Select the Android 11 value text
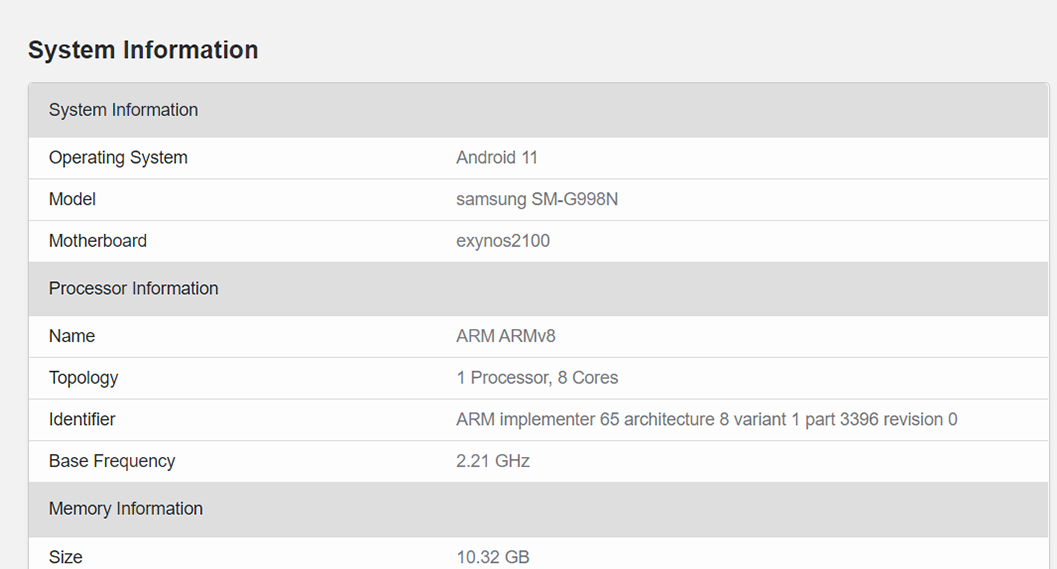The image size is (1057, 569). pyautogui.click(x=497, y=158)
